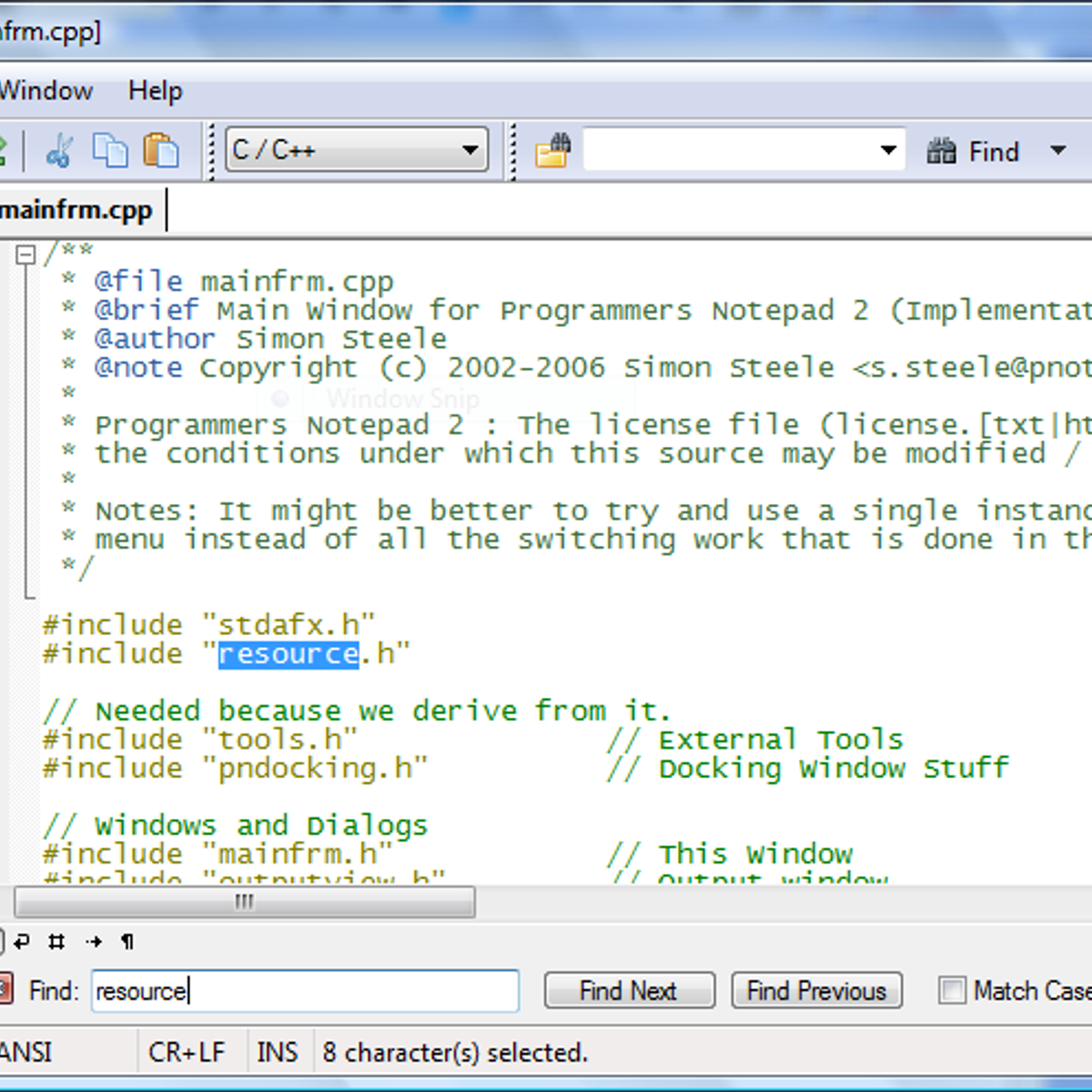The image size is (1092, 1092).
Task: Select the mainfrm.cpp document tab
Action: coord(80,210)
